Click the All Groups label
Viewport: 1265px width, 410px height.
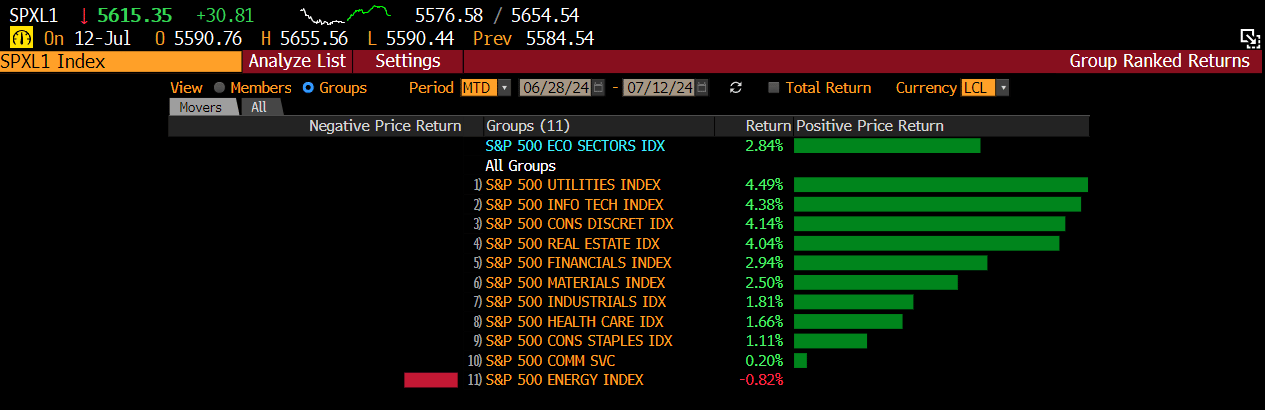520,166
